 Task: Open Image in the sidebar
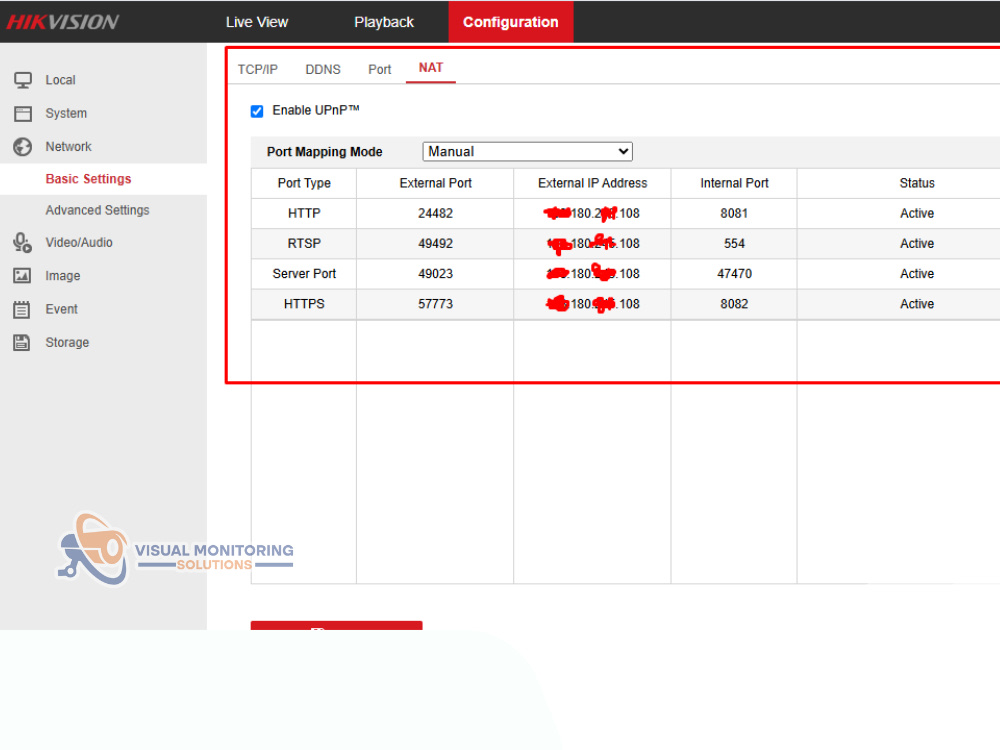62,276
